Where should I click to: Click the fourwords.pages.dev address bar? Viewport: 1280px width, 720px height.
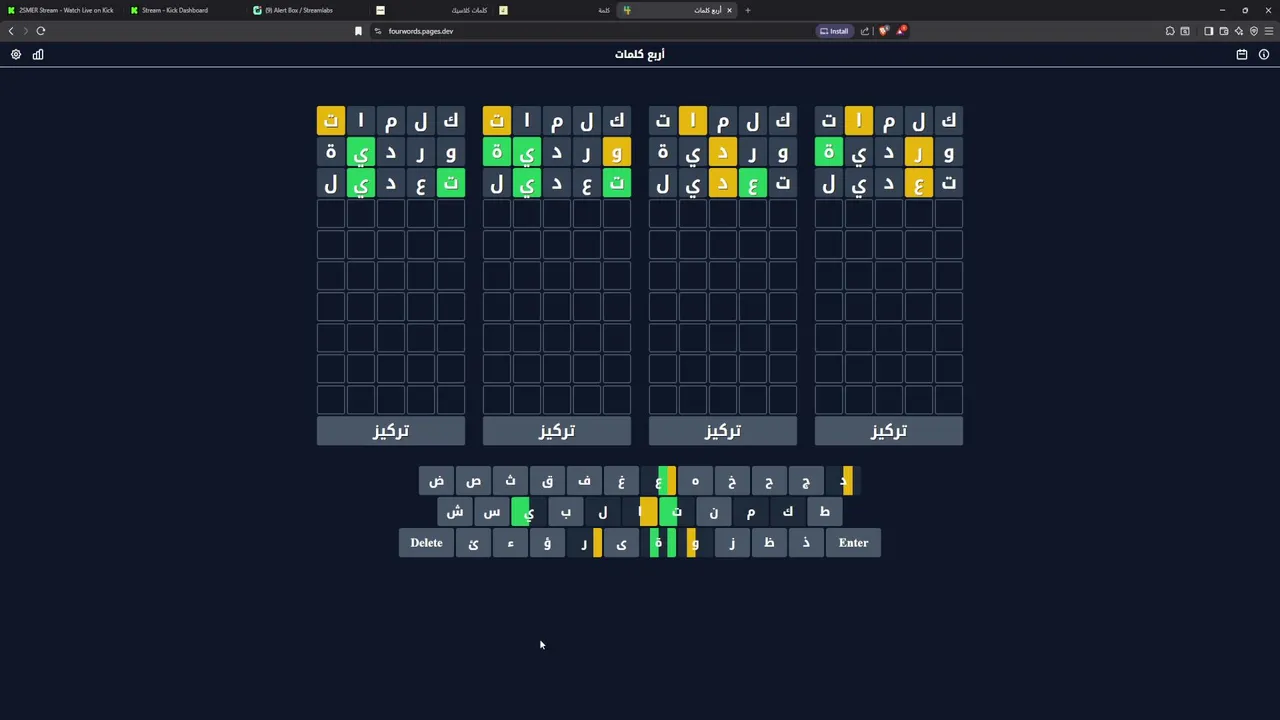pos(590,31)
